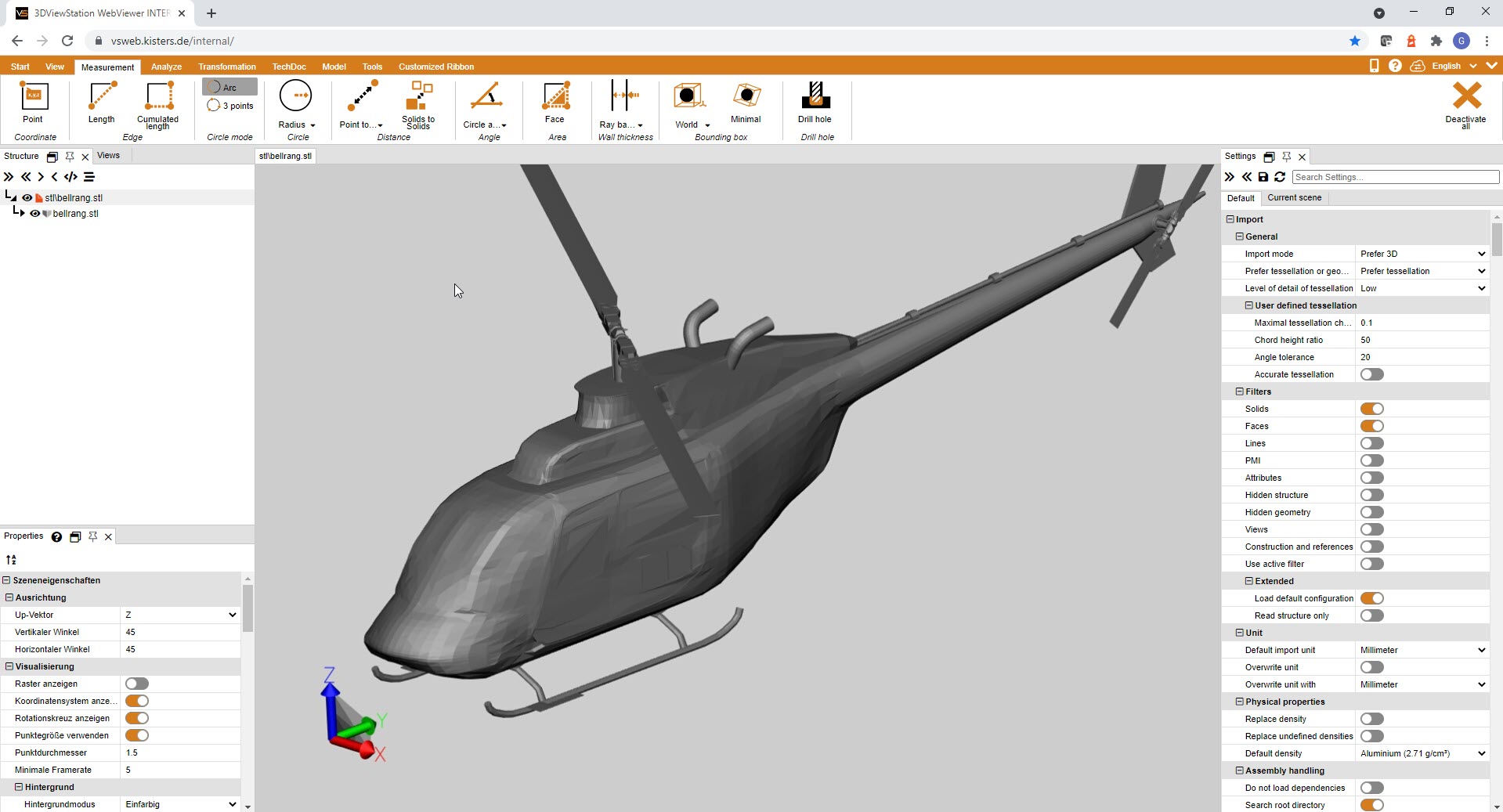This screenshot has height=812, width=1503.
Task: Click Deactivate all measurements
Action: [x=1465, y=105]
